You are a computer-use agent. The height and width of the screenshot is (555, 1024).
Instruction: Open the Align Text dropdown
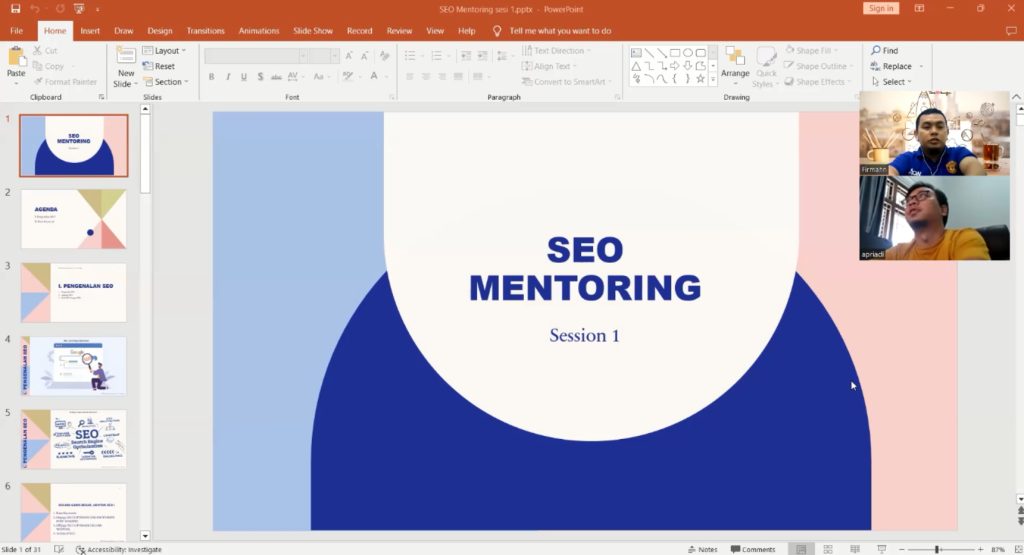click(550, 66)
